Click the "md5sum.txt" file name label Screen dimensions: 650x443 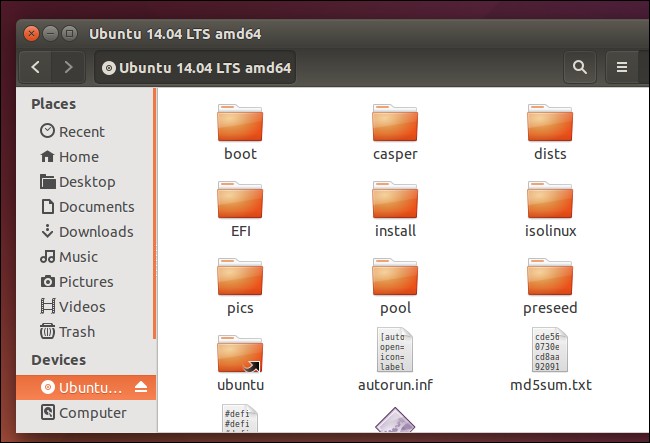551,385
